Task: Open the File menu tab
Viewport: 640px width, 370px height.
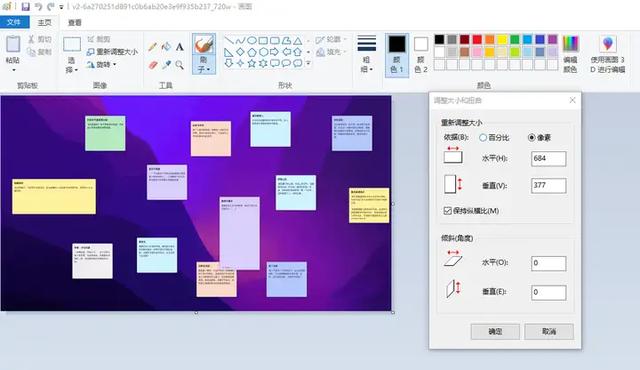Action: tap(14, 22)
